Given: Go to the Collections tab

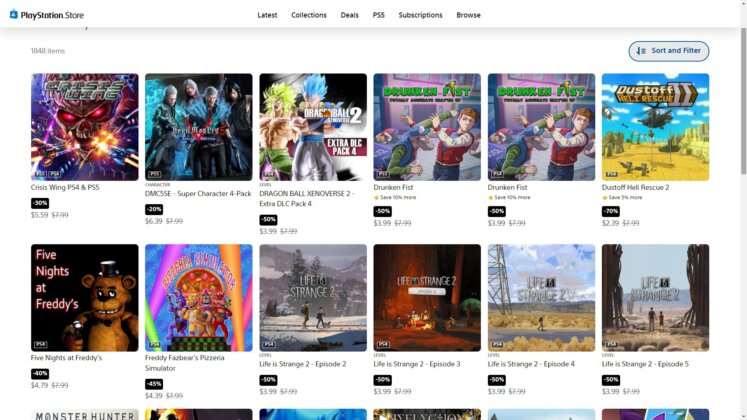Looking at the screenshot, I should pos(309,15).
